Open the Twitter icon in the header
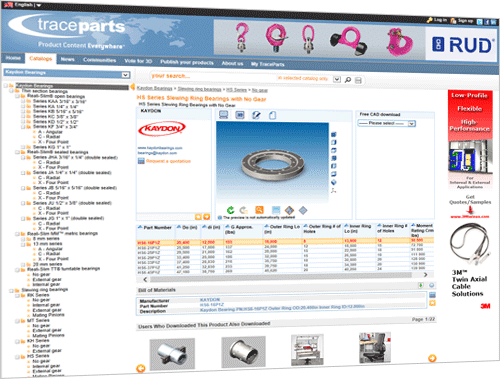 click(x=480, y=22)
